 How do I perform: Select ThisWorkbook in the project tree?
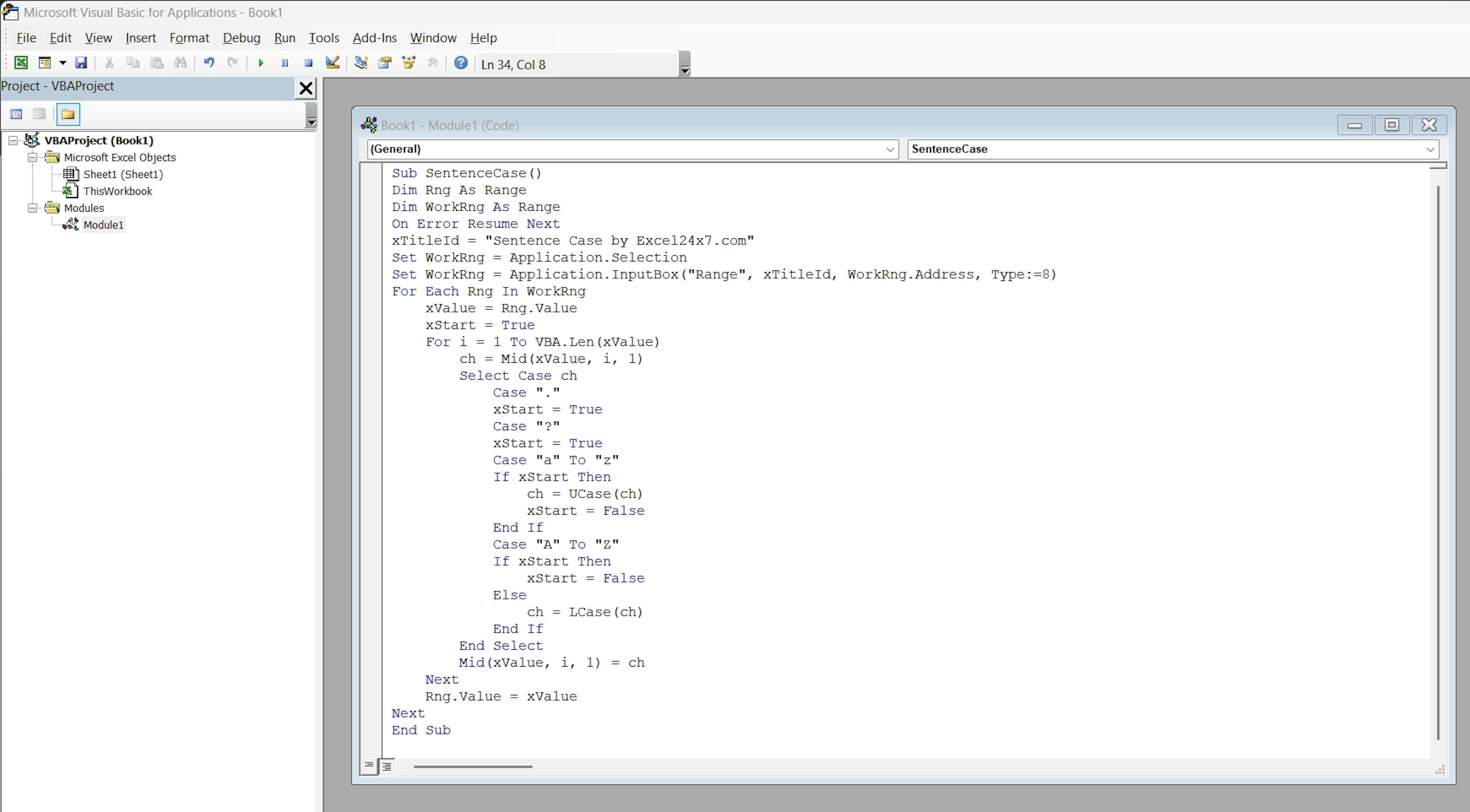[118, 192]
